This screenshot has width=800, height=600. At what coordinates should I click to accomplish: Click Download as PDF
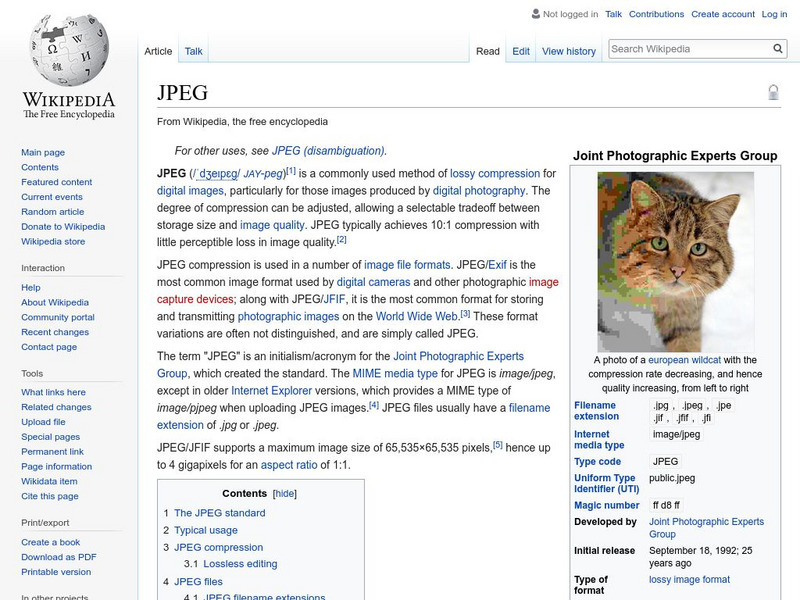pyautogui.click(x=59, y=557)
